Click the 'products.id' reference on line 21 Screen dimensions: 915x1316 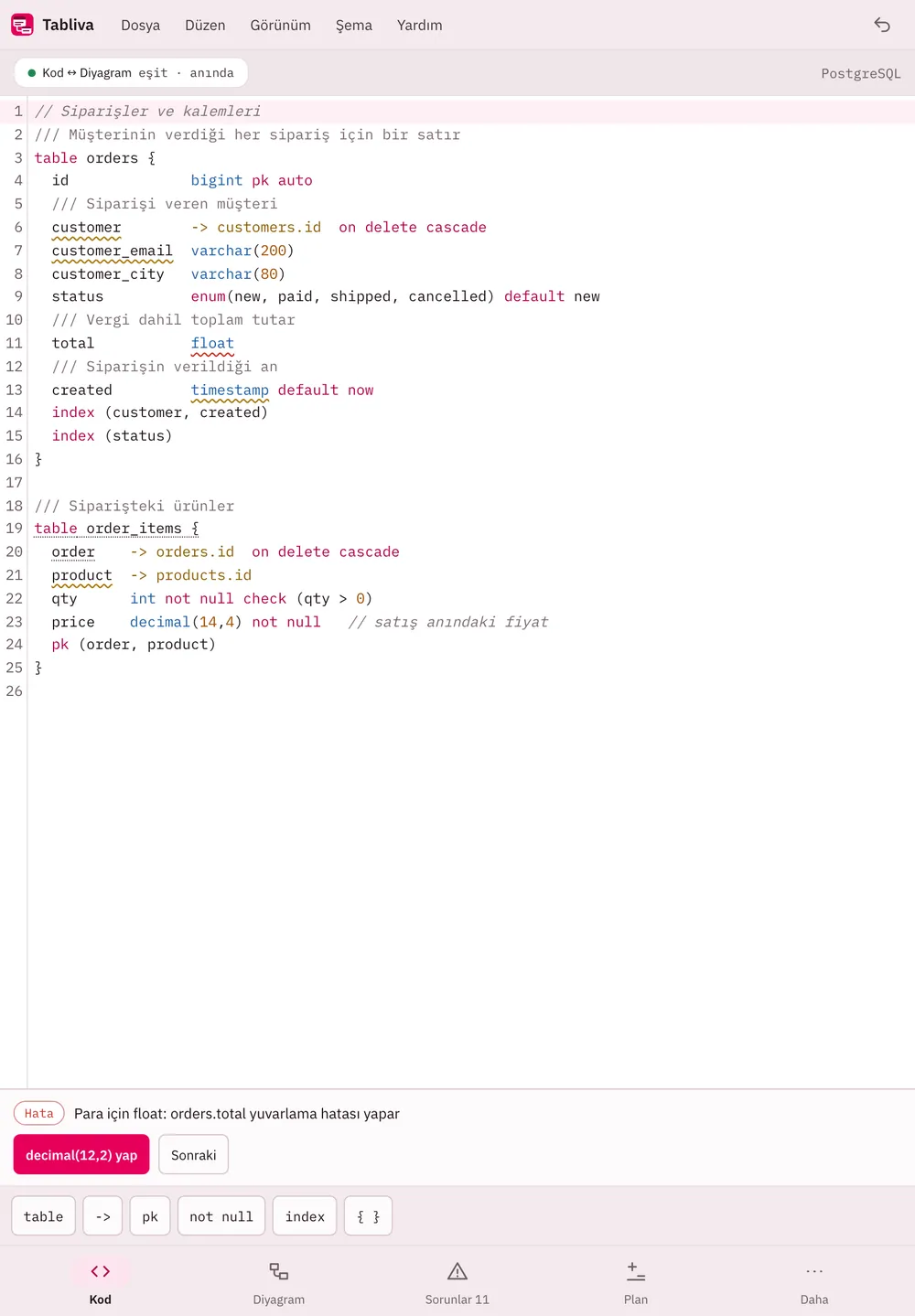pyautogui.click(x=204, y=575)
